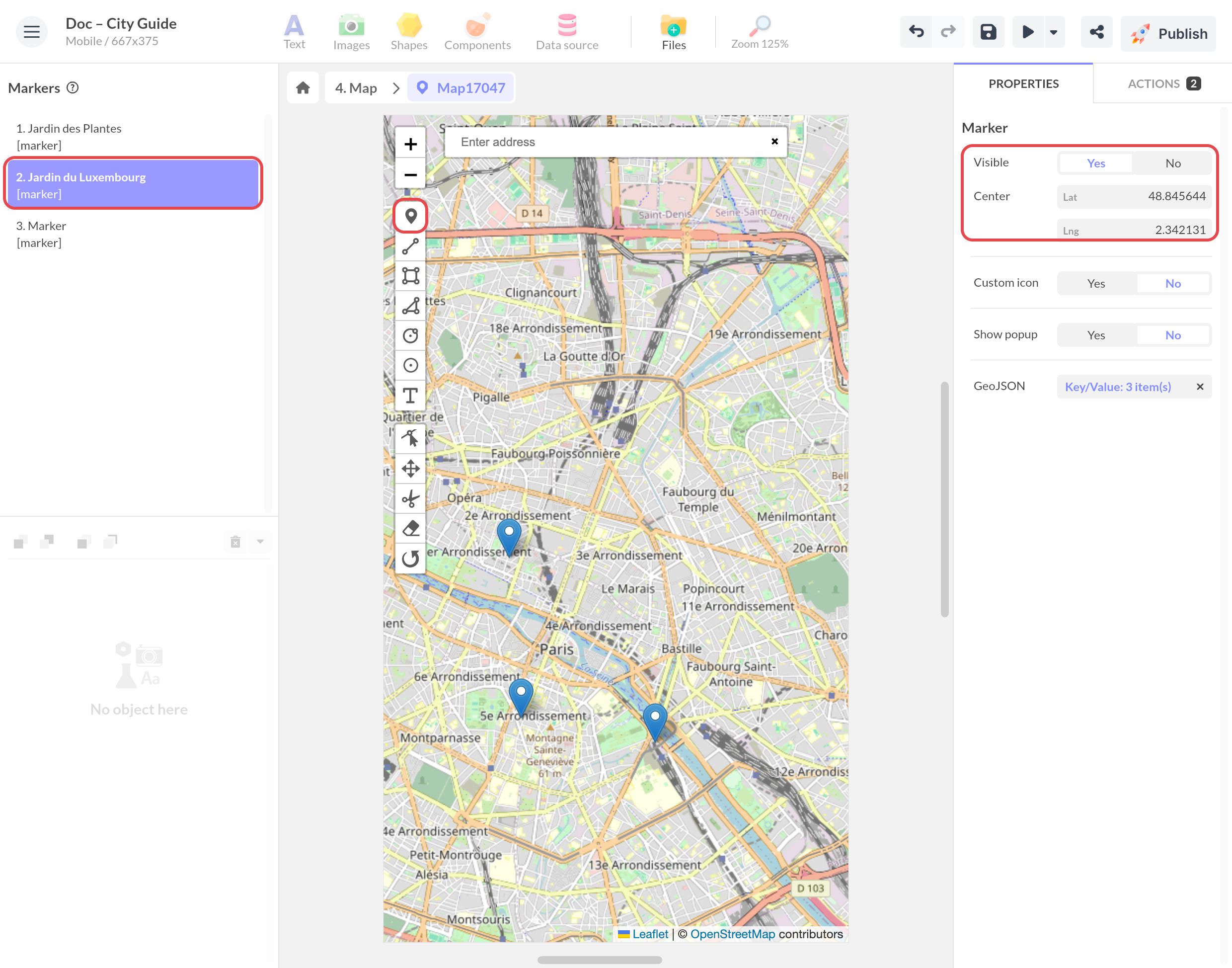Go to the home breadcrumb
The height and width of the screenshot is (968, 1232).
[x=303, y=88]
